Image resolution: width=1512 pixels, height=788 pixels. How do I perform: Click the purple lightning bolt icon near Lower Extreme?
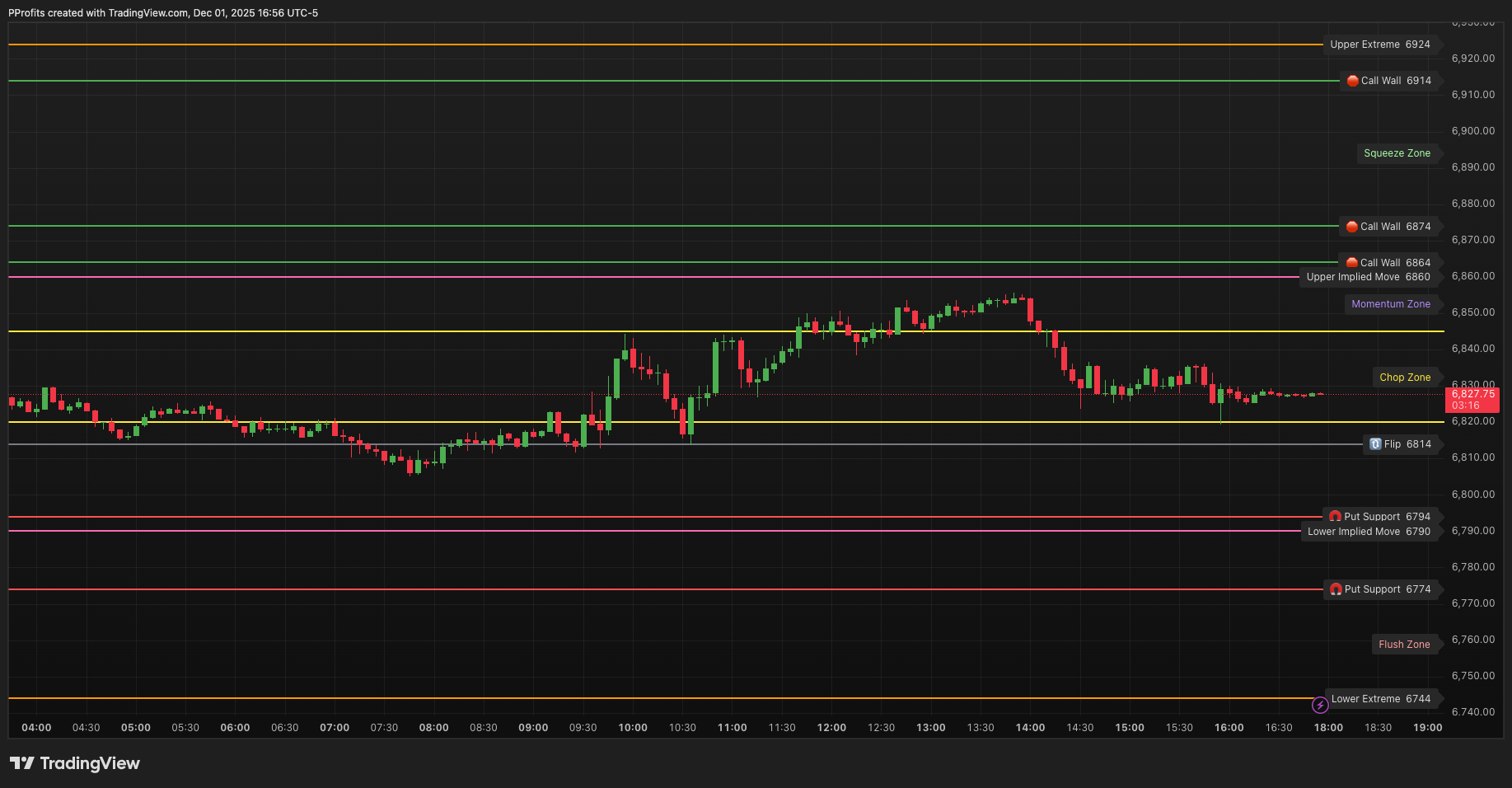[1321, 705]
